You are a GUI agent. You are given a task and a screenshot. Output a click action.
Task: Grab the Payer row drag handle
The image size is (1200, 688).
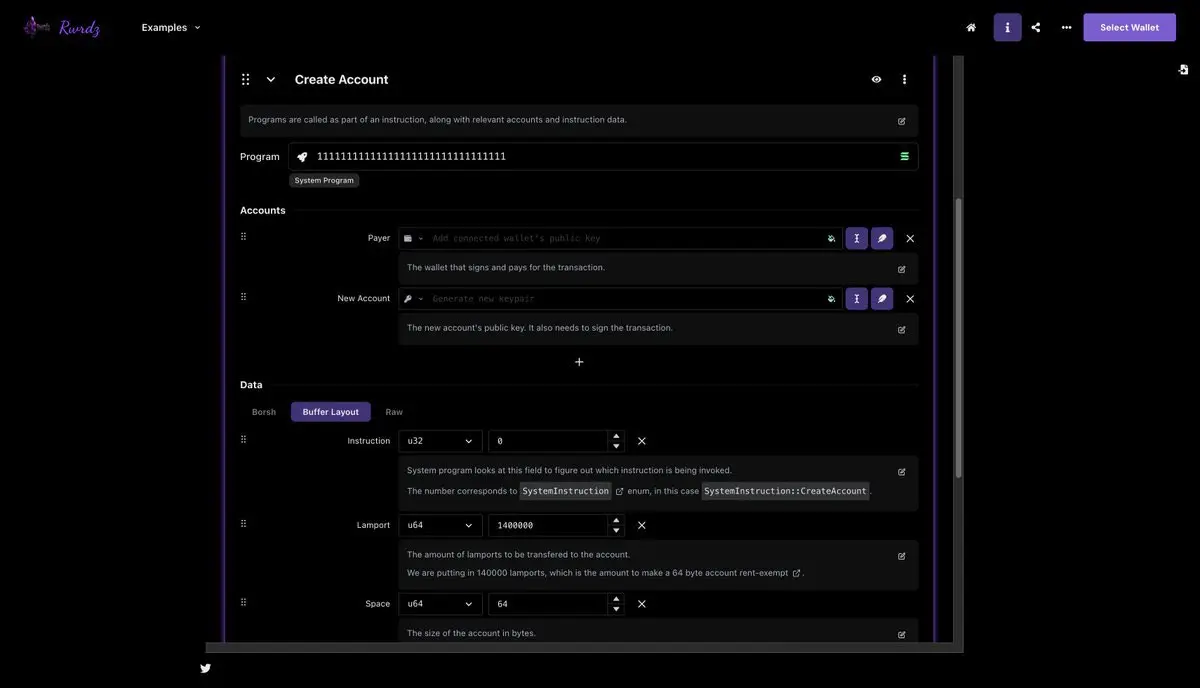(x=243, y=236)
